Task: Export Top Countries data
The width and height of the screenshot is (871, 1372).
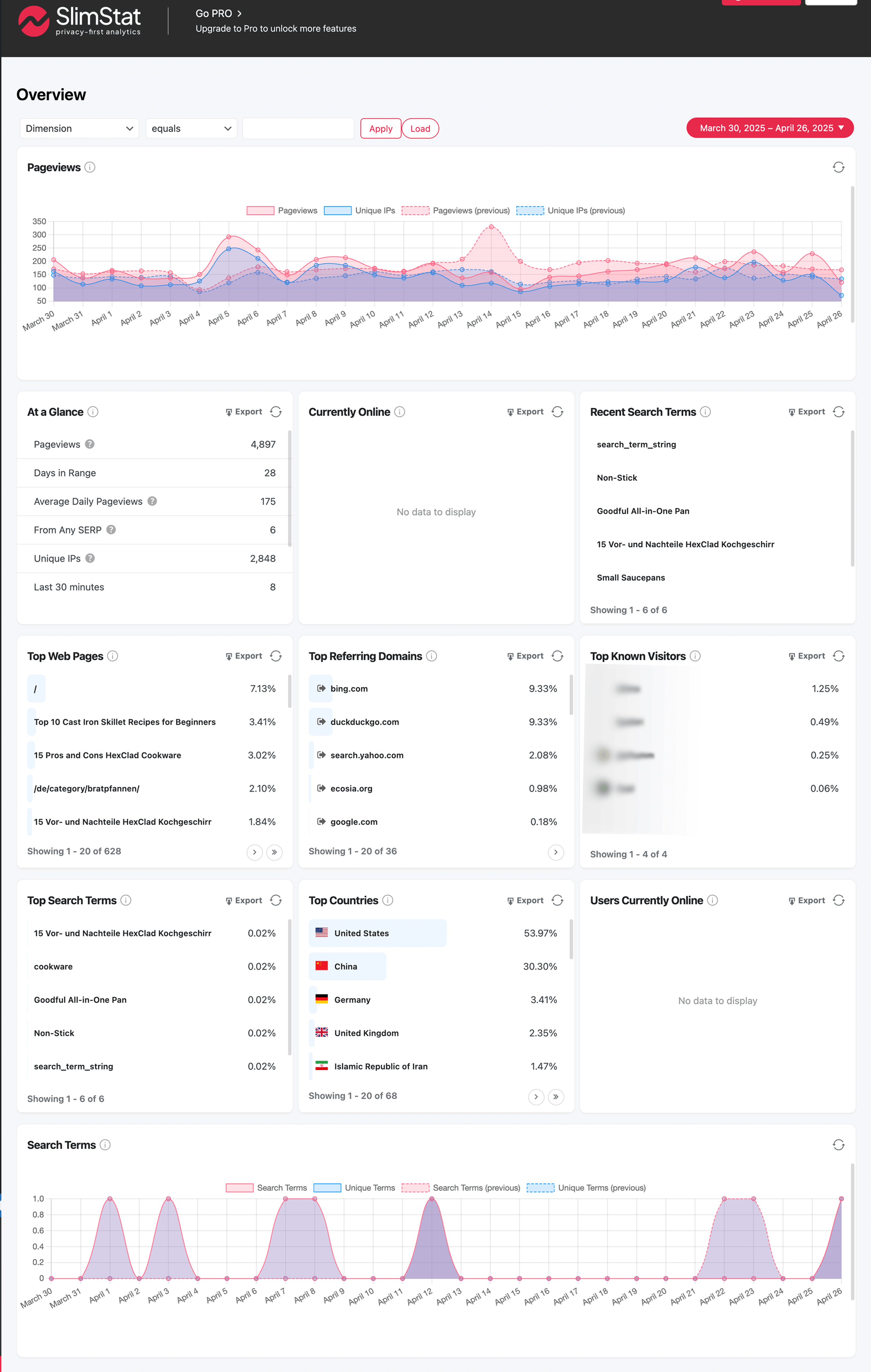Action: pyautogui.click(x=525, y=901)
